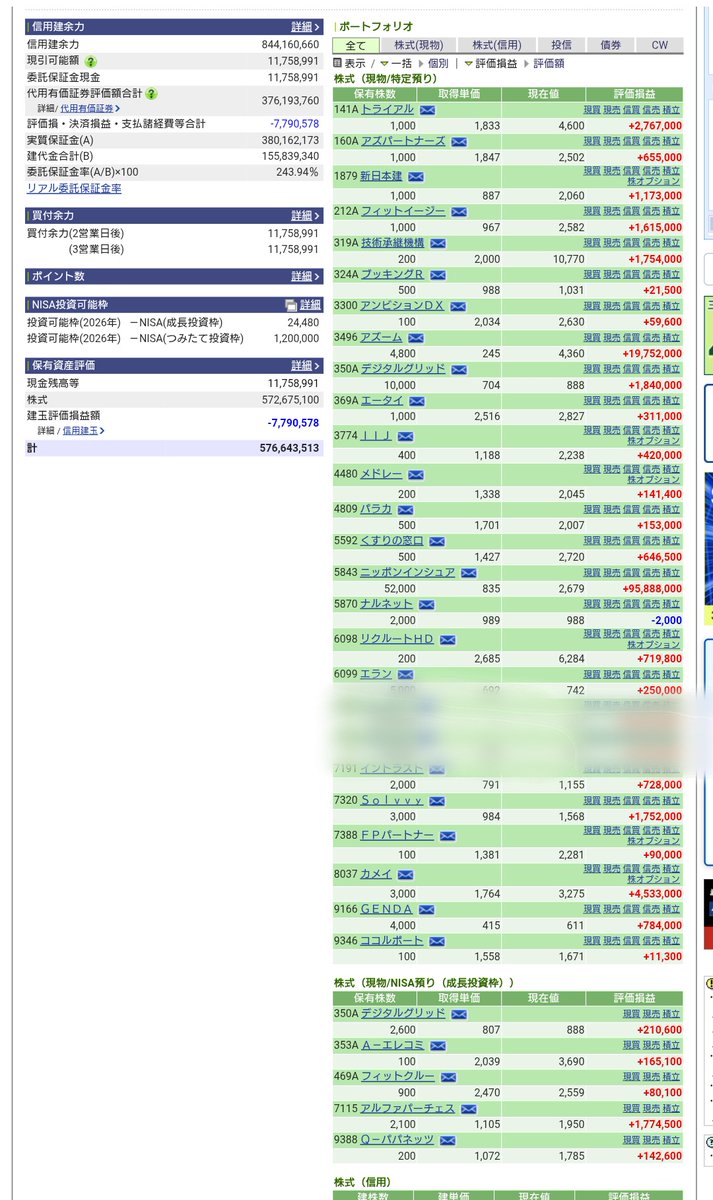Switch to the 債券 tab
Viewport: 713px width, 1200px height.
click(x=610, y=45)
